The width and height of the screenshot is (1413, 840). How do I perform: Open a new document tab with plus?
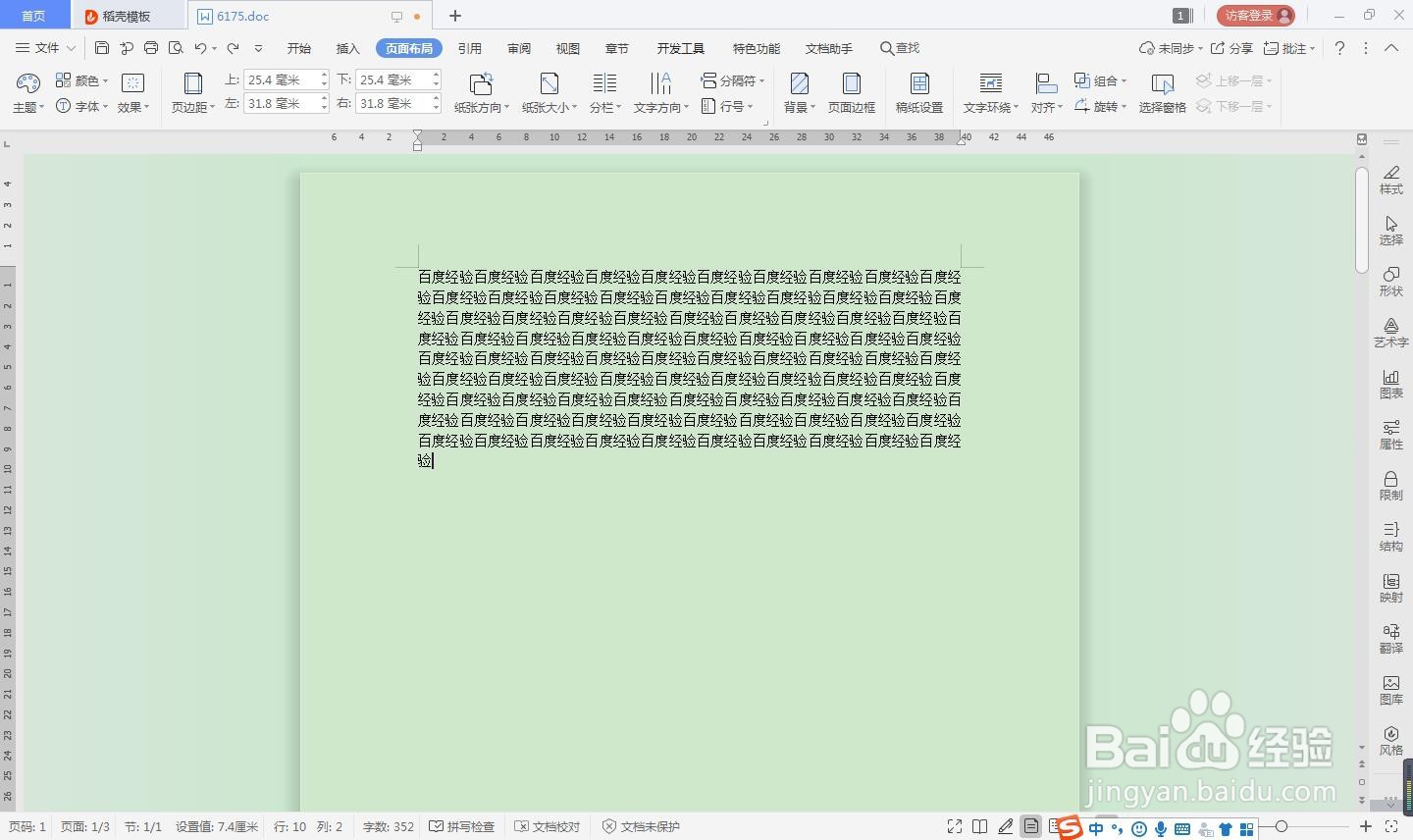(455, 16)
